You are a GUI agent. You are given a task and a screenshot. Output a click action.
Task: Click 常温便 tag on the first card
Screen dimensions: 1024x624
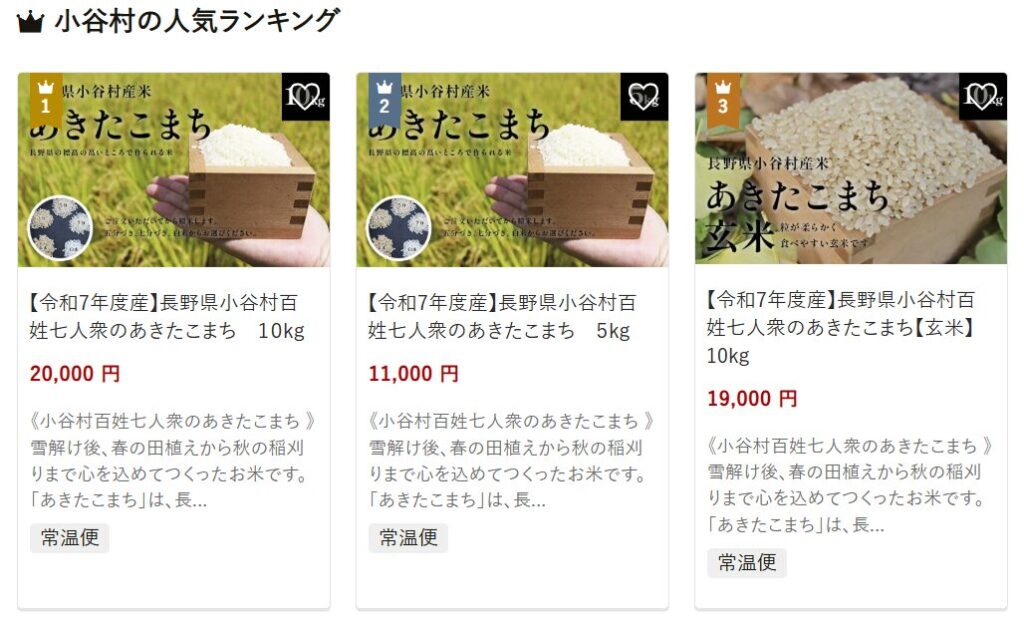[70, 538]
